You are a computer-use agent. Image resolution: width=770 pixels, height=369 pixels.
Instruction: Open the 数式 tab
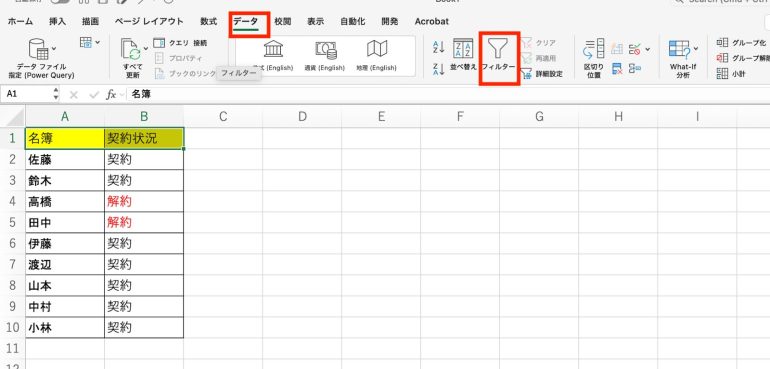click(209, 22)
